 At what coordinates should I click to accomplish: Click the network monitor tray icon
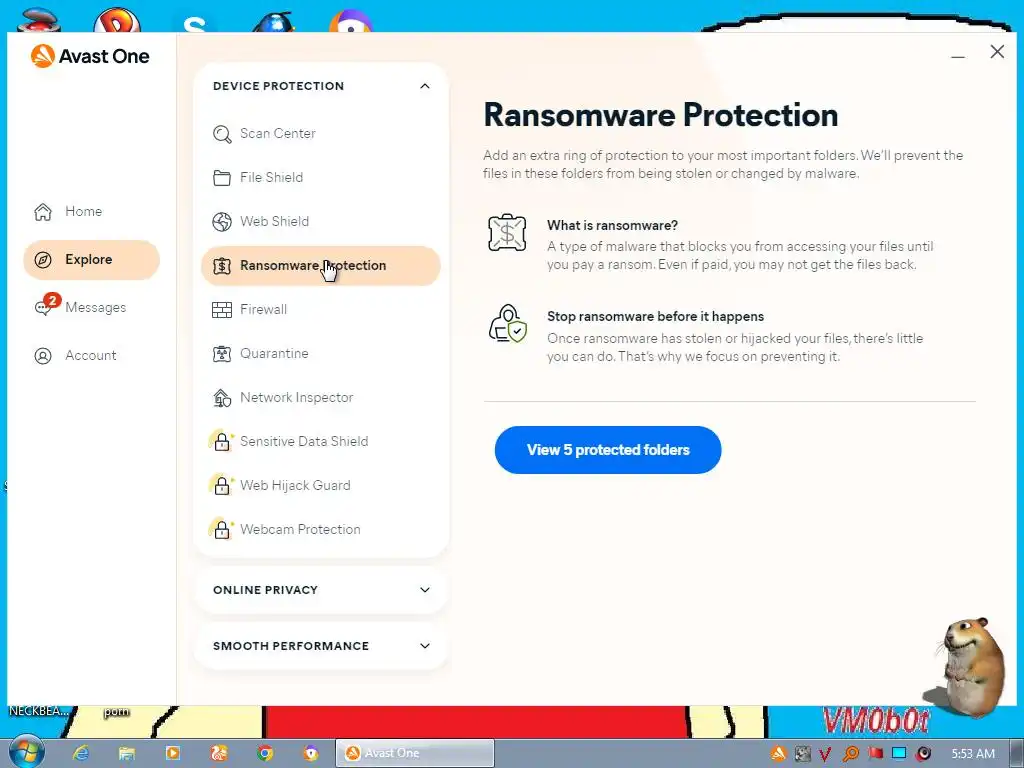point(899,754)
